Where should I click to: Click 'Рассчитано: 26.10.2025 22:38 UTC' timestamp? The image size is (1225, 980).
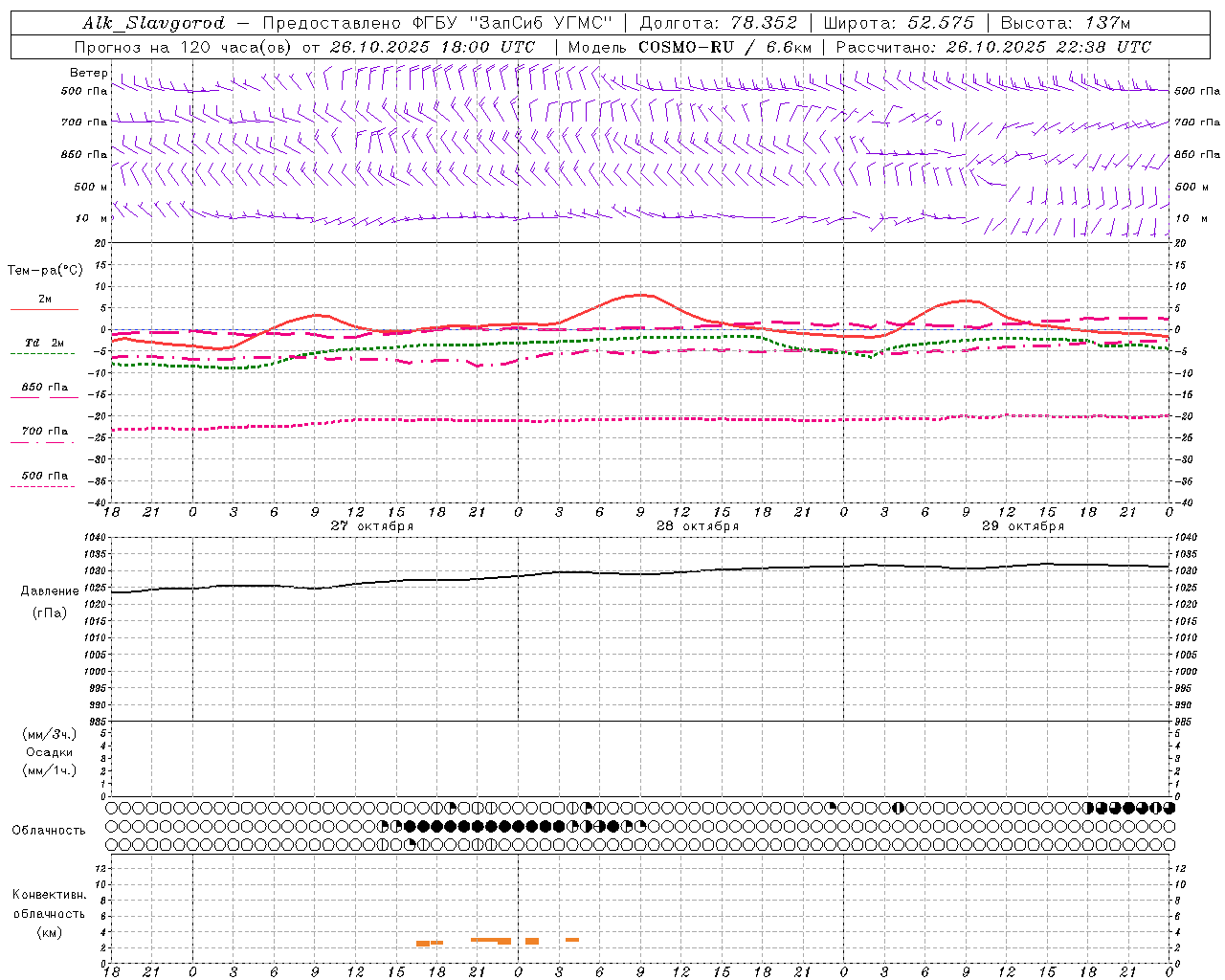pyautogui.click(x=993, y=47)
